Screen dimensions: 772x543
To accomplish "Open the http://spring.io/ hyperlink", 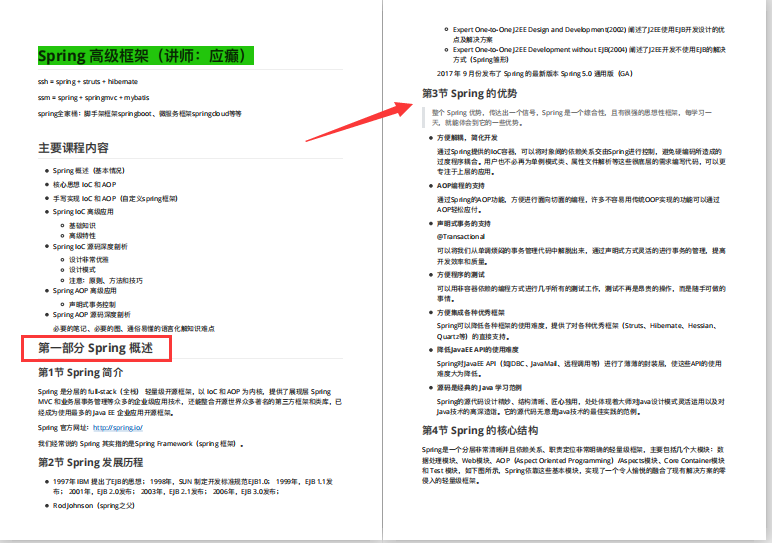I will [118, 428].
